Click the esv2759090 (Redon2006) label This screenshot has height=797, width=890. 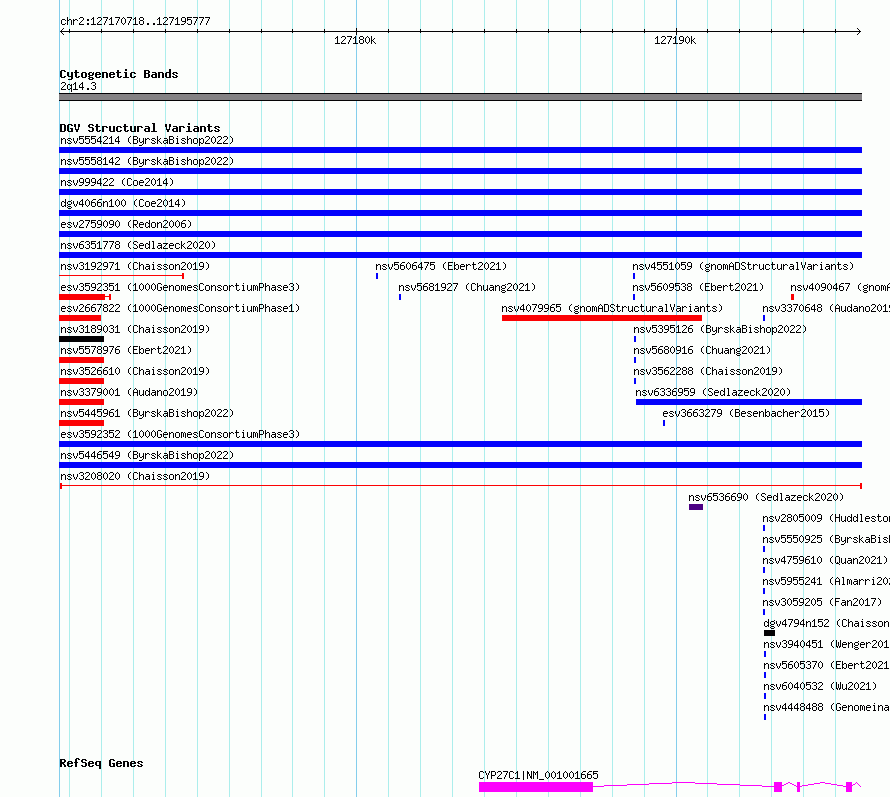126,224
